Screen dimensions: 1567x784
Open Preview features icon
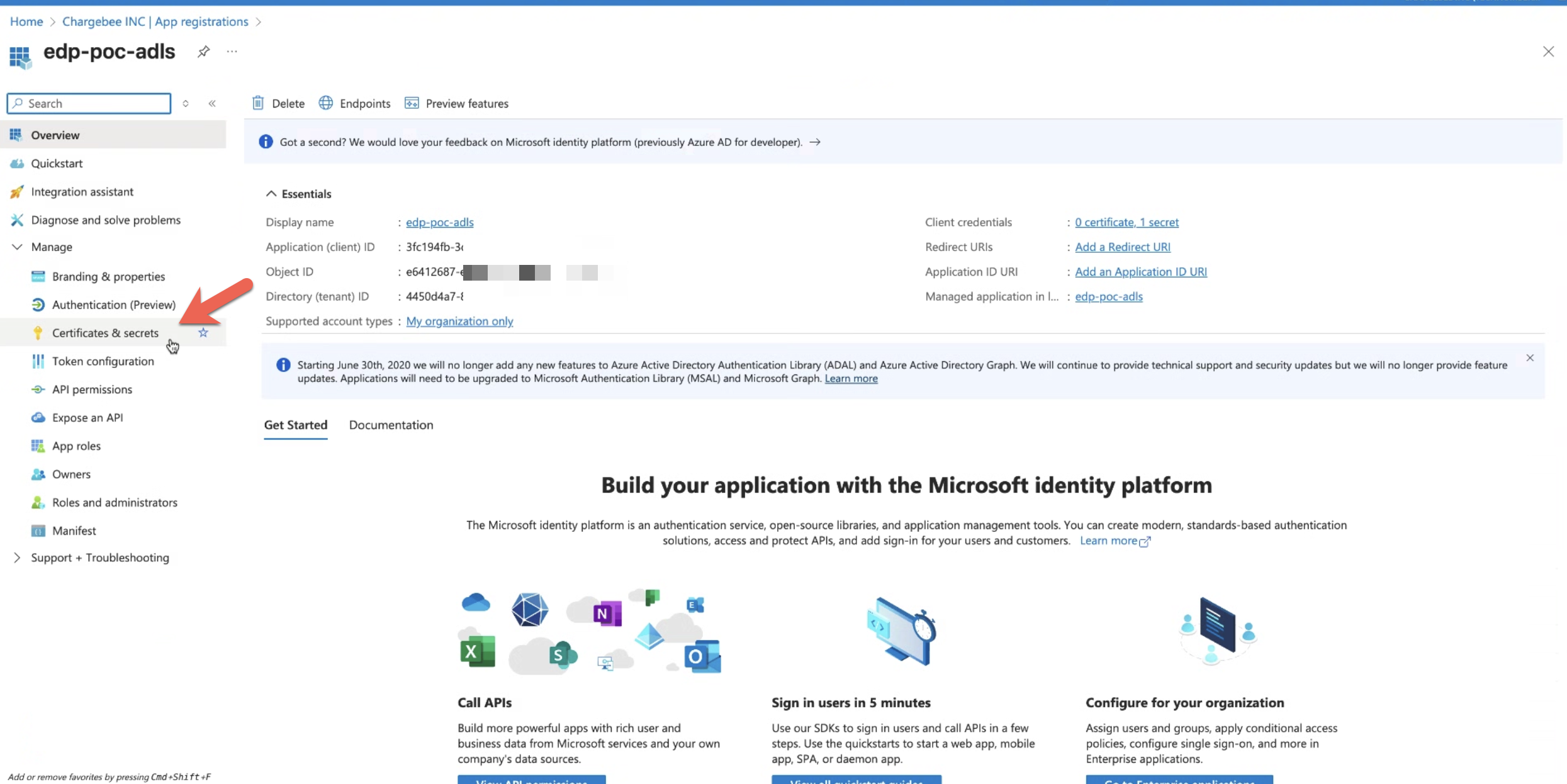[412, 103]
